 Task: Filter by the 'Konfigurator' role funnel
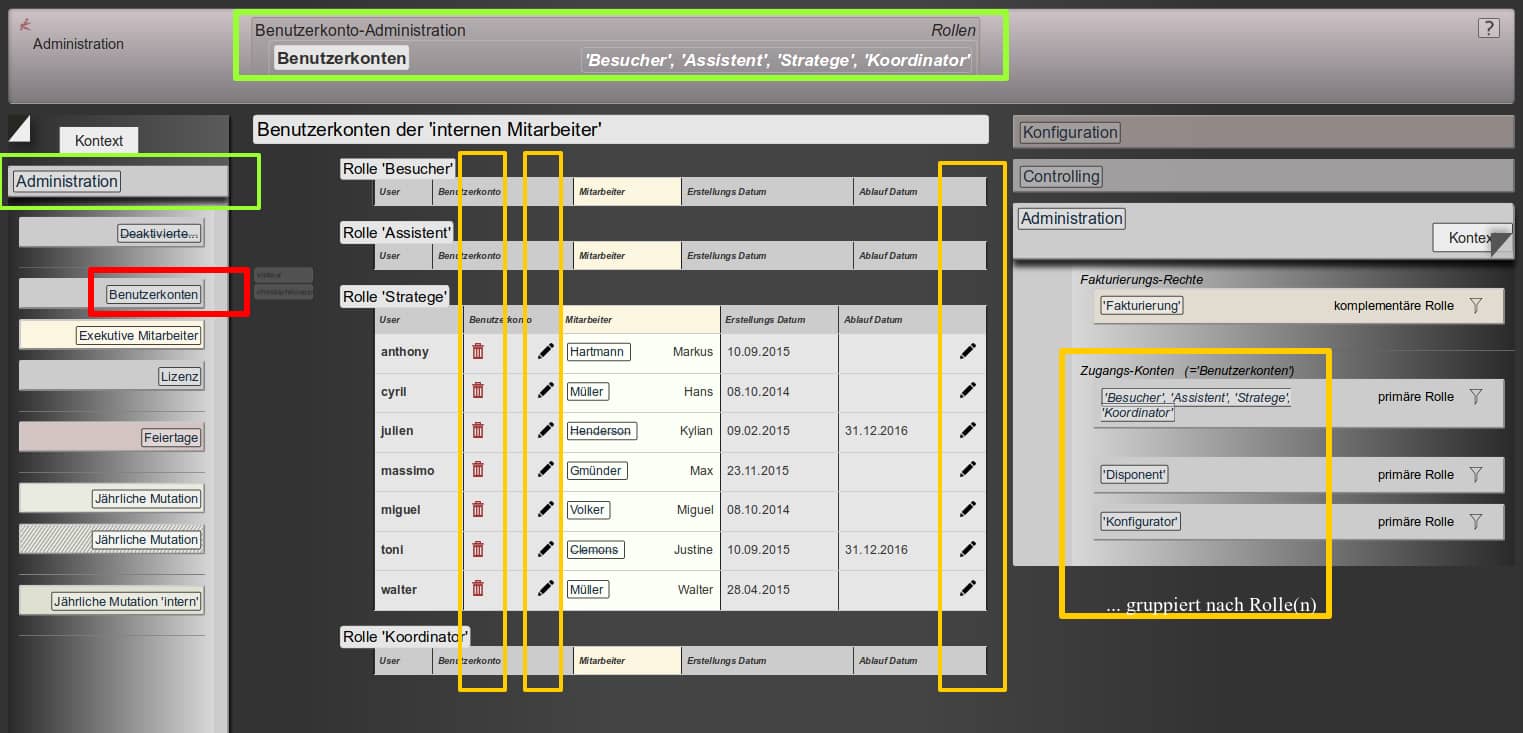[x=1475, y=522]
